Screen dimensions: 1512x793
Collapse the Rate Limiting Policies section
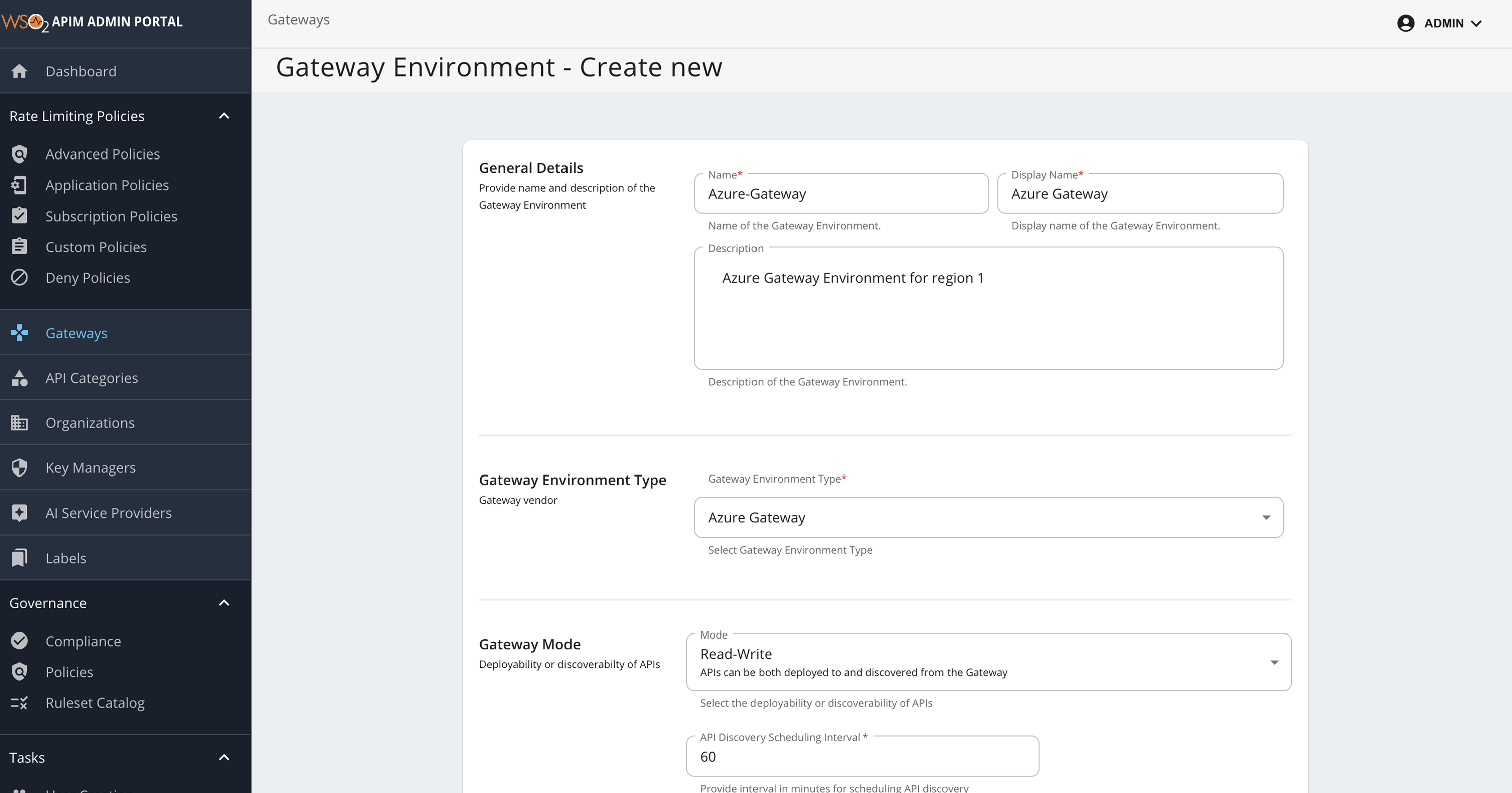(224, 116)
